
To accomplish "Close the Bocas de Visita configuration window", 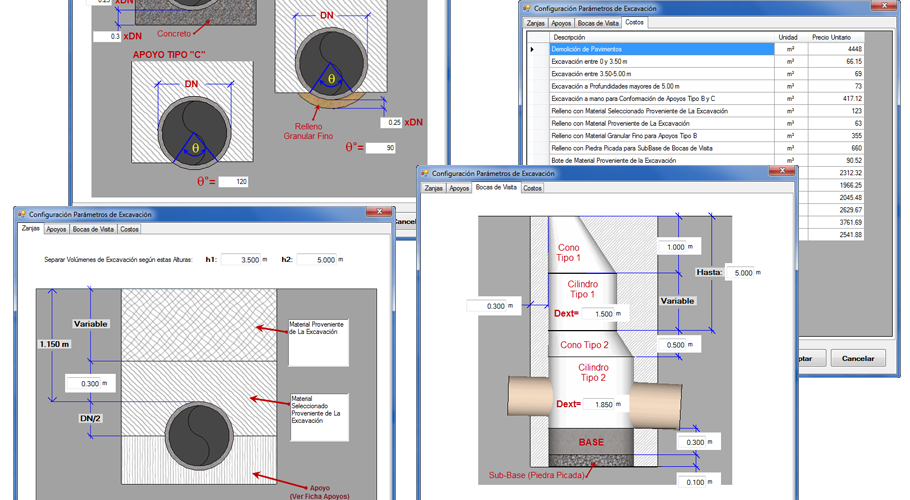I will (x=782, y=171).
